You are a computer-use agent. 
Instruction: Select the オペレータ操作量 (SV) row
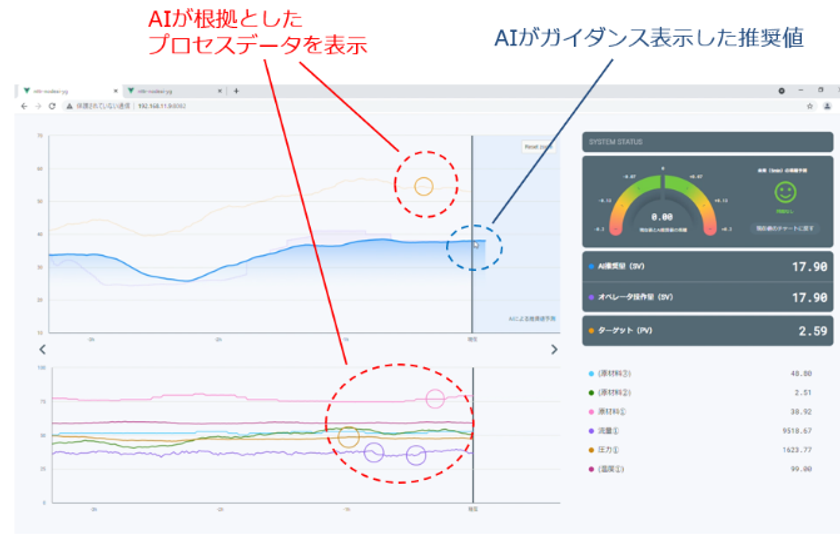point(707,297)
